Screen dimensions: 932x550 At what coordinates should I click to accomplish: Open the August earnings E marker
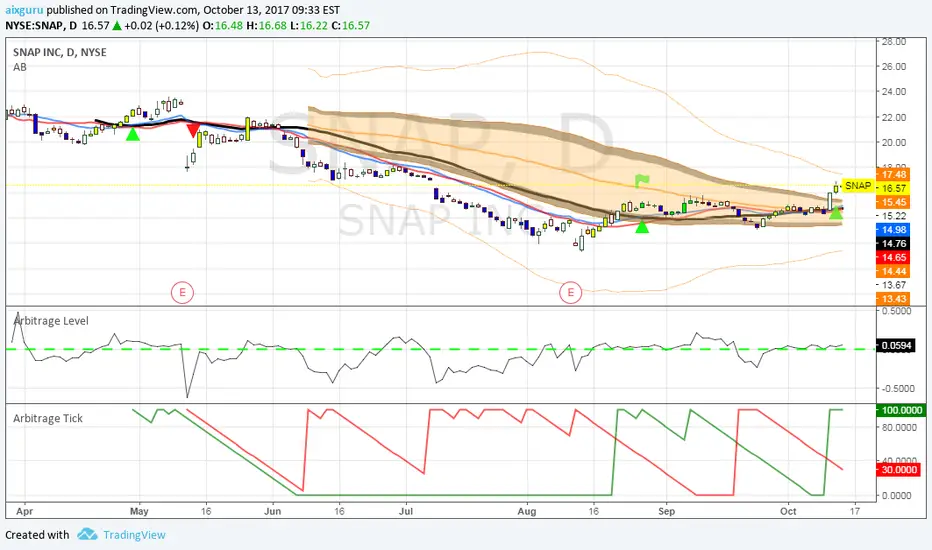click(x=571, y=293)
